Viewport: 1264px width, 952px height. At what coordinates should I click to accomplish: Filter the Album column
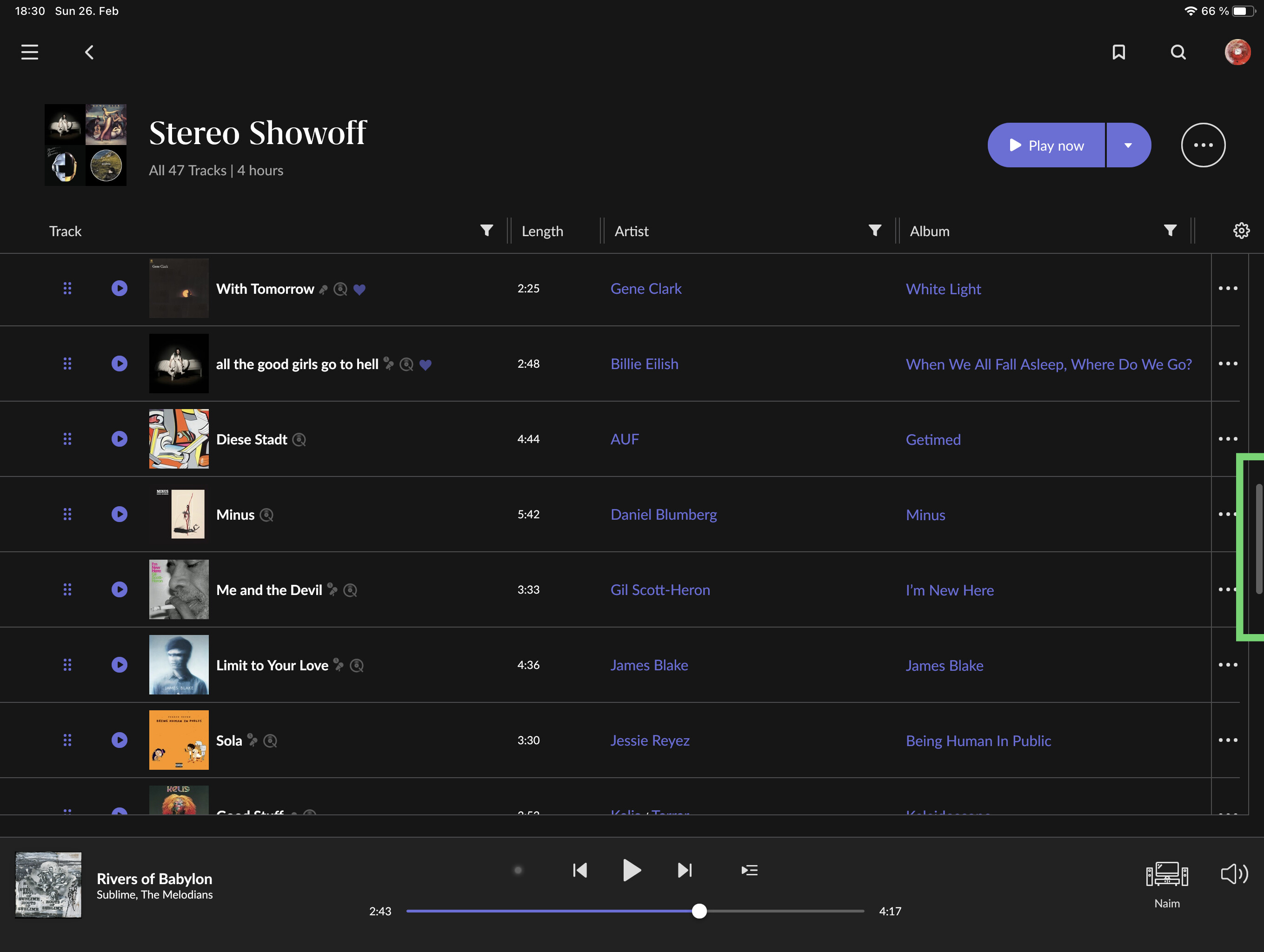pos(1170,231)
